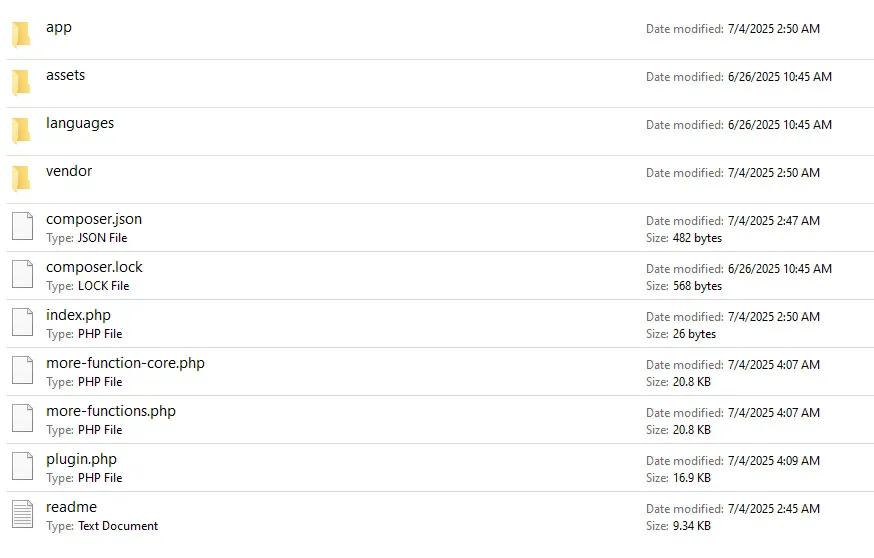Select the app folder icon
The width and height of the screenshot is (874, 558).
click(x=22, y=35)
